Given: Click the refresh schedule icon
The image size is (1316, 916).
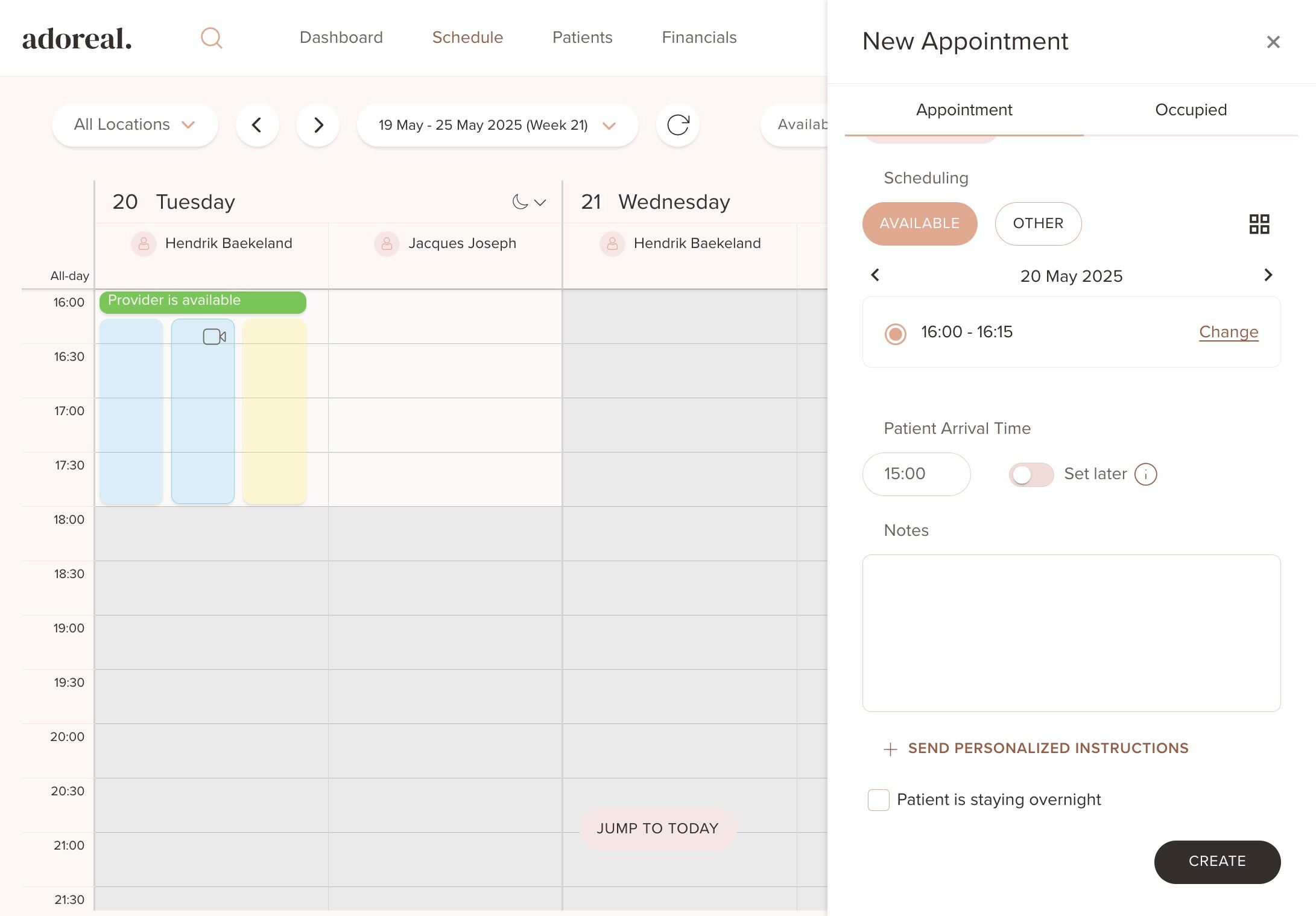Looking at the screenshot, I should pos(677,125).
